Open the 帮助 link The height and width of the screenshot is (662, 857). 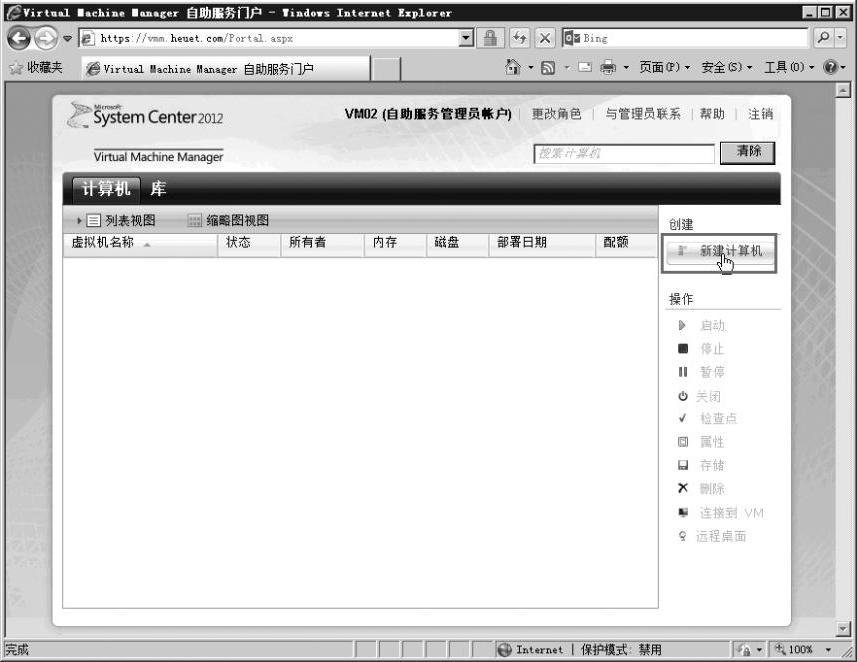click(712, 114)
